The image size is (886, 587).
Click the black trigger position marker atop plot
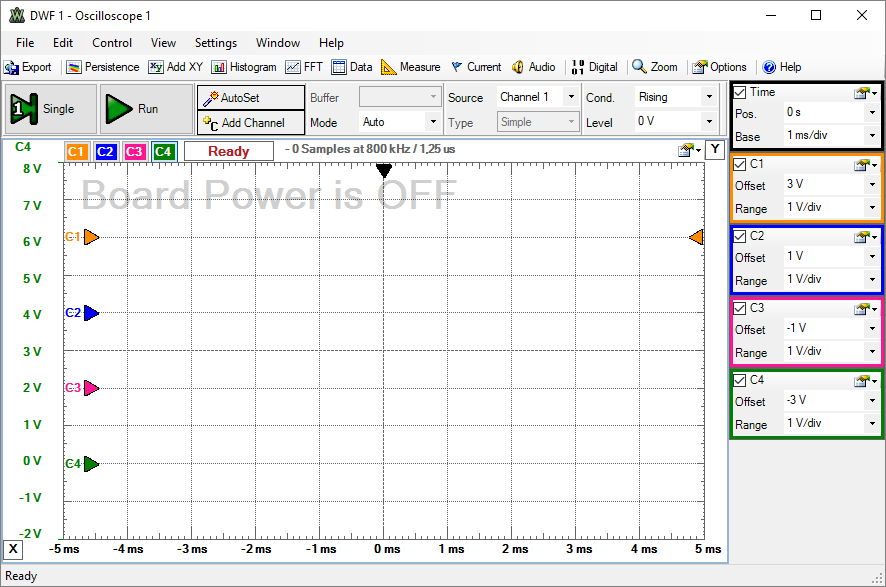[384, 171]
